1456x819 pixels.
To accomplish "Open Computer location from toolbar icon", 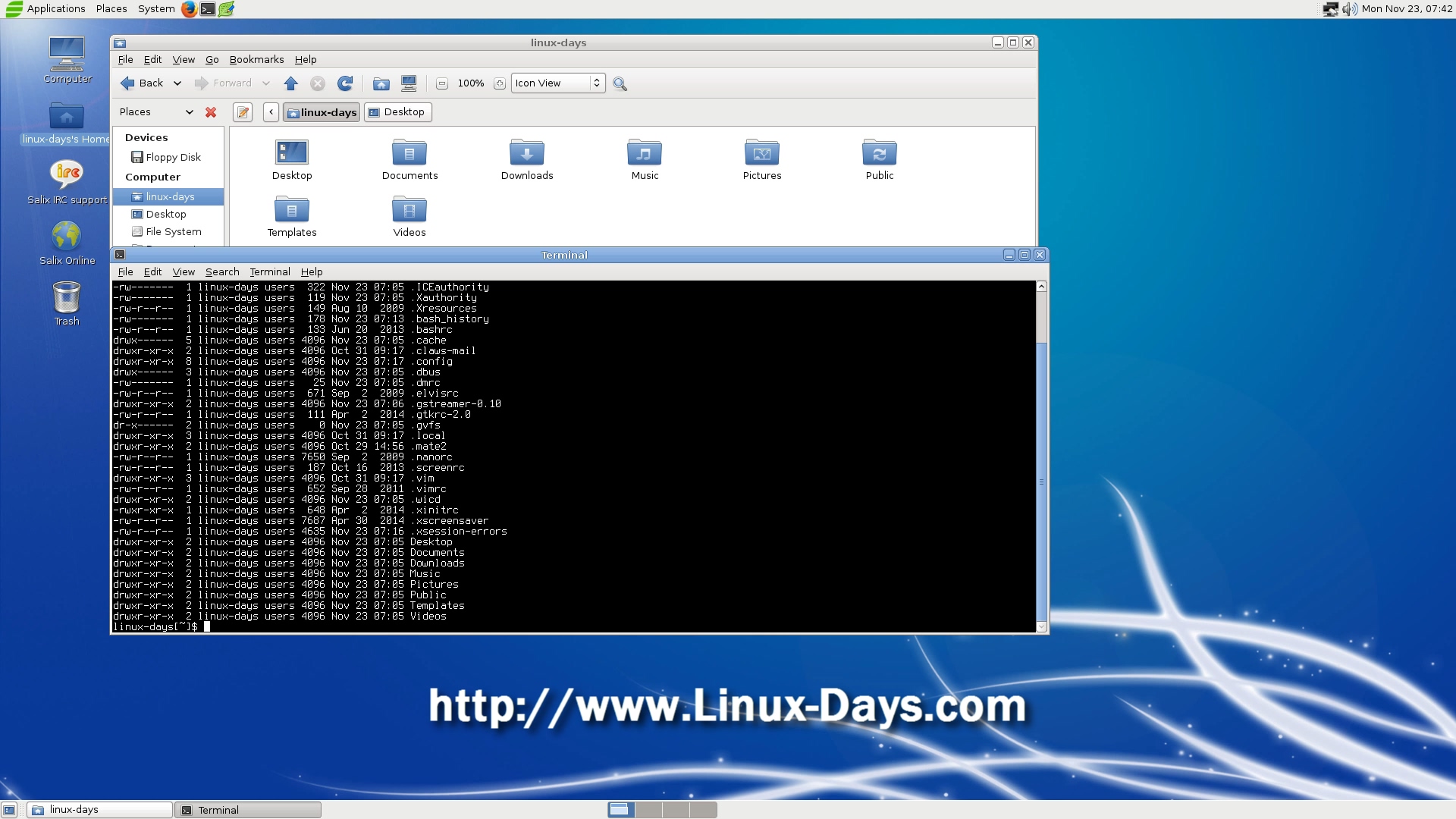I will click(409, 83).
